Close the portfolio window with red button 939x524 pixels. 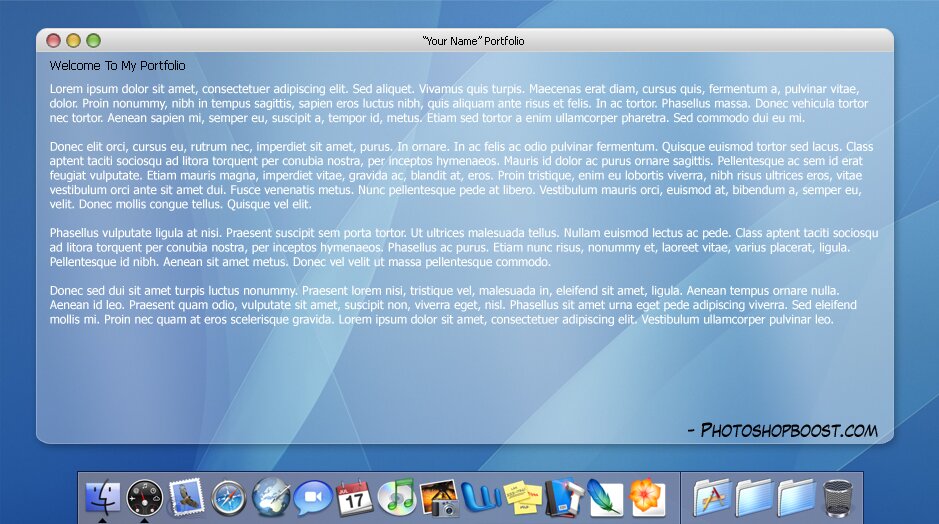pyautogui.click(x=53, y=41)
